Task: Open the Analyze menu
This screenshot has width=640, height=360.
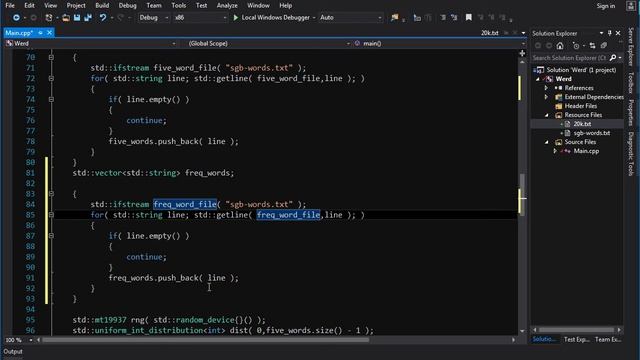Action: coord(227,6)
